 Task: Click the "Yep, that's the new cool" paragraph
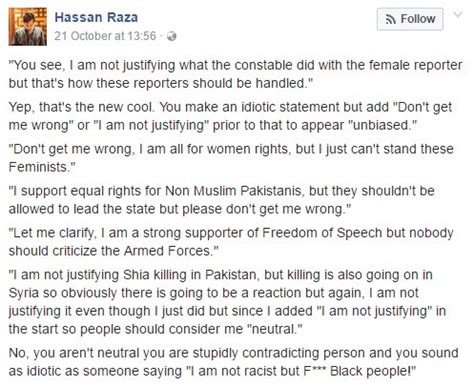tap(230, 116)
